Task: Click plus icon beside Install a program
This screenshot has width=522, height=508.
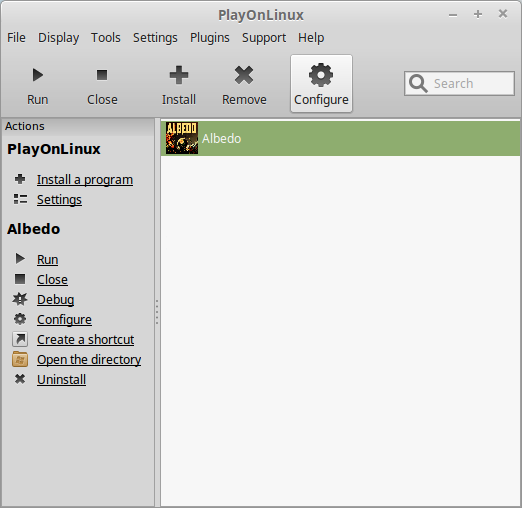Action: (x=20, y=179)
